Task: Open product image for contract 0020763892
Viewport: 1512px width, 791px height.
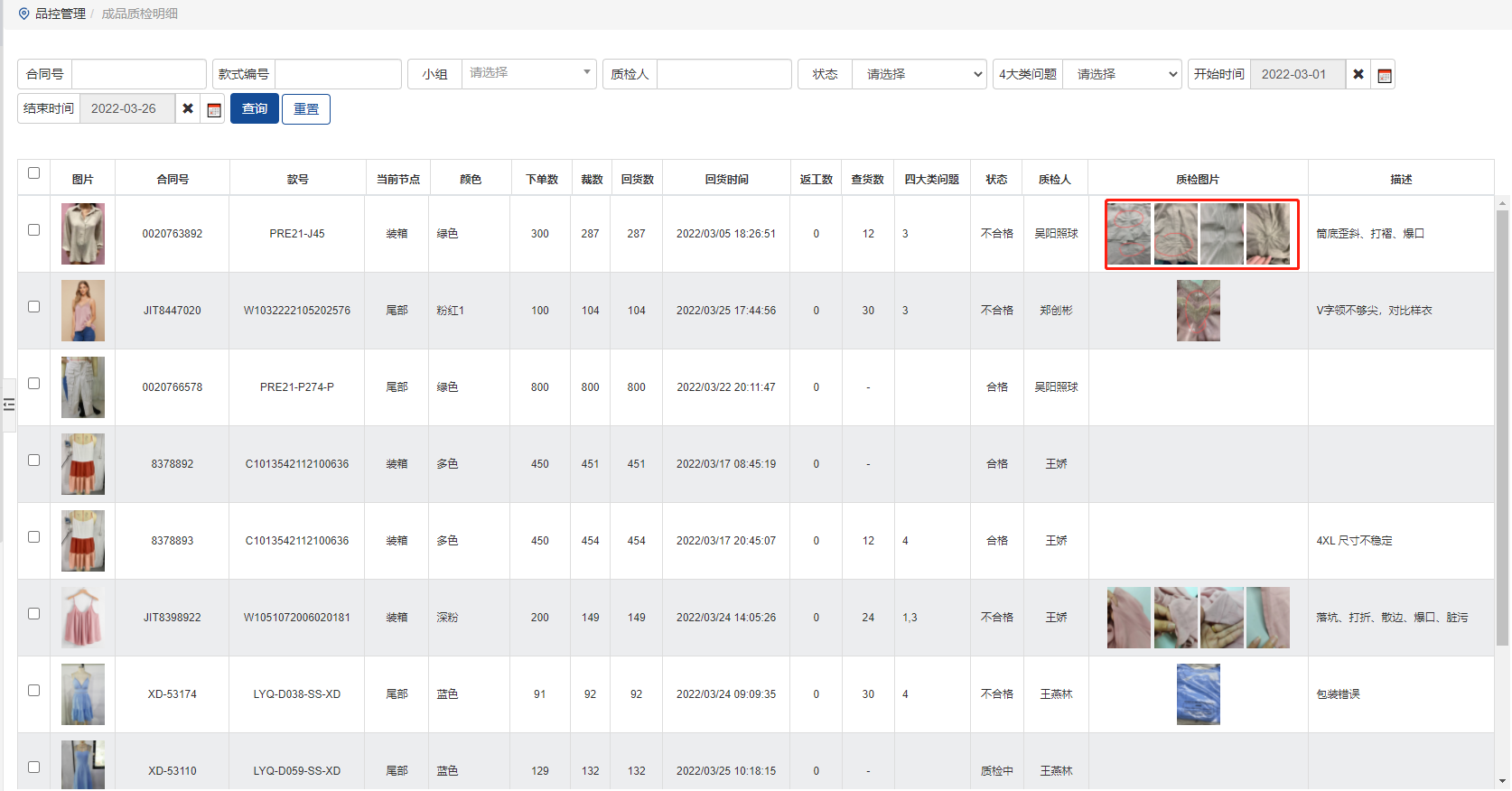Action: [x=83, y=234]
